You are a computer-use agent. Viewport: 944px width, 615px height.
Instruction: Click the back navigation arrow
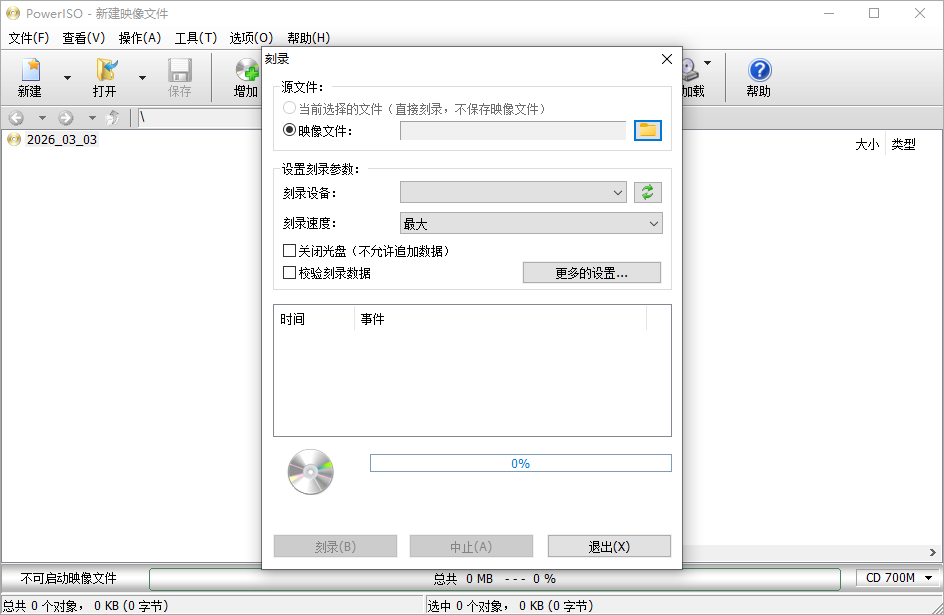(16, 116)
